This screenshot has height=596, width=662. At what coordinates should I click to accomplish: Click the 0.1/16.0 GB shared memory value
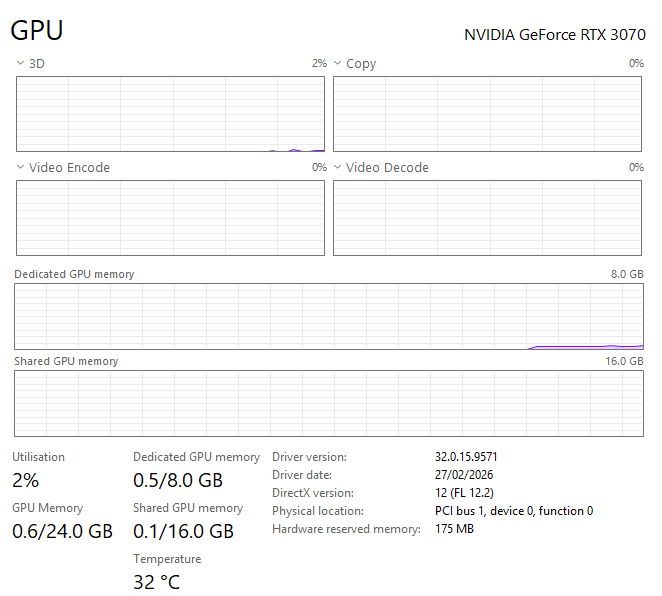point(183,531)
